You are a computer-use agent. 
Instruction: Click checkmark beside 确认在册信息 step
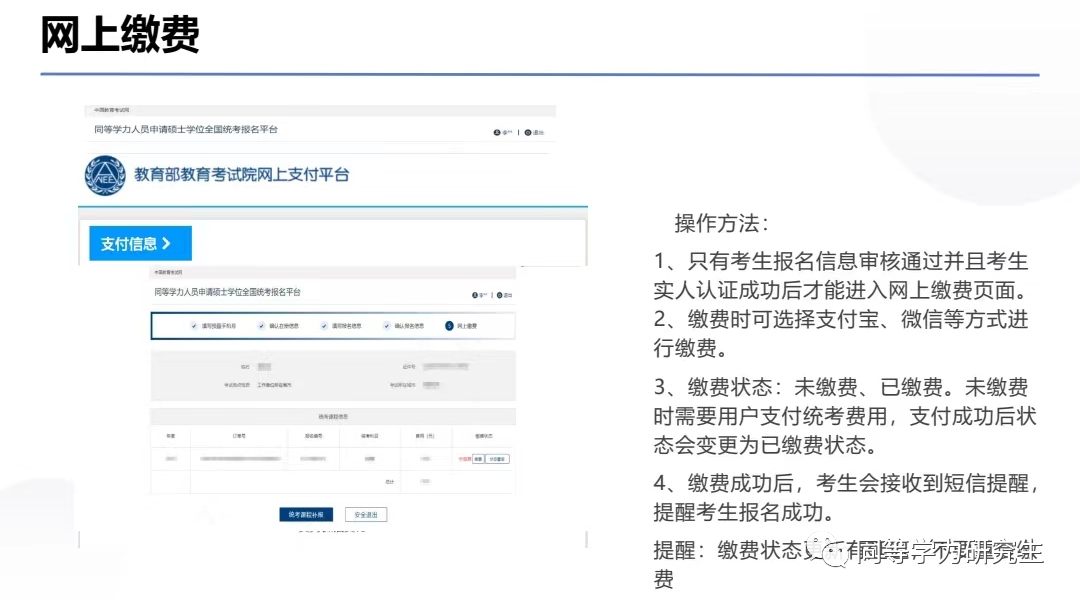pyautogui.click(x=261, y=326)
